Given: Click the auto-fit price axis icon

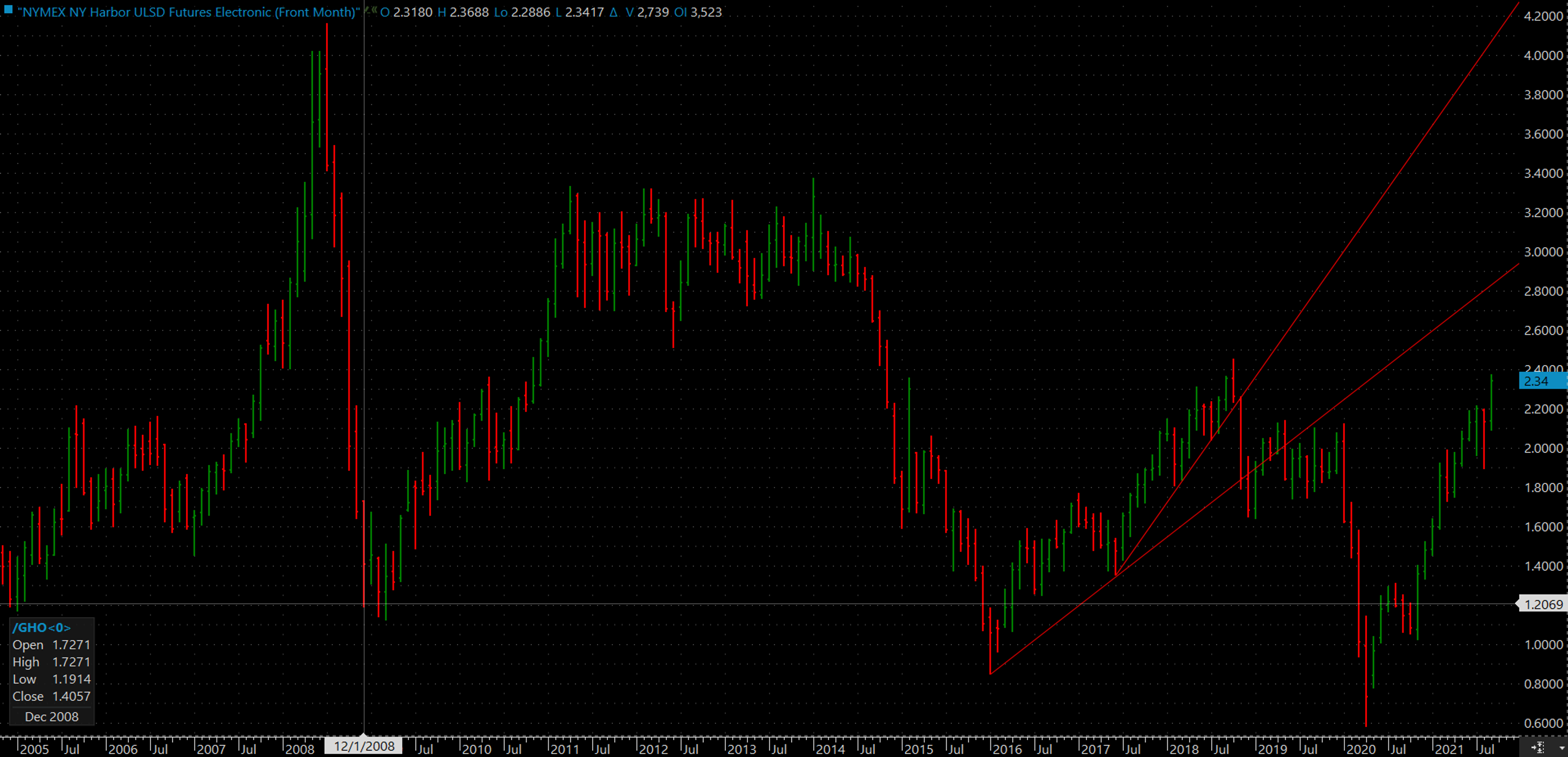Looking at the screenshot, I should [x=1537, y=747].
